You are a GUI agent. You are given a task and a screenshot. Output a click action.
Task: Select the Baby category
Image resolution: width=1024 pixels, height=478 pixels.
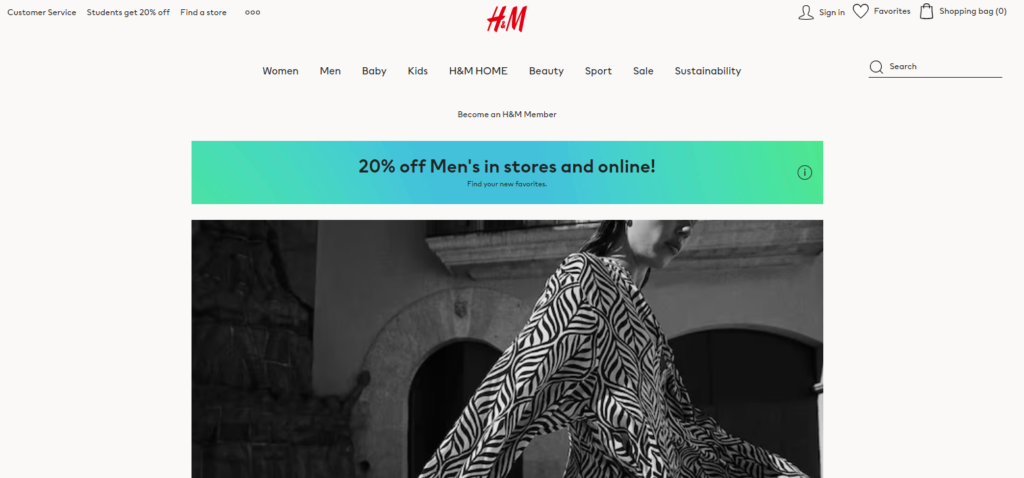click(374, 71)
